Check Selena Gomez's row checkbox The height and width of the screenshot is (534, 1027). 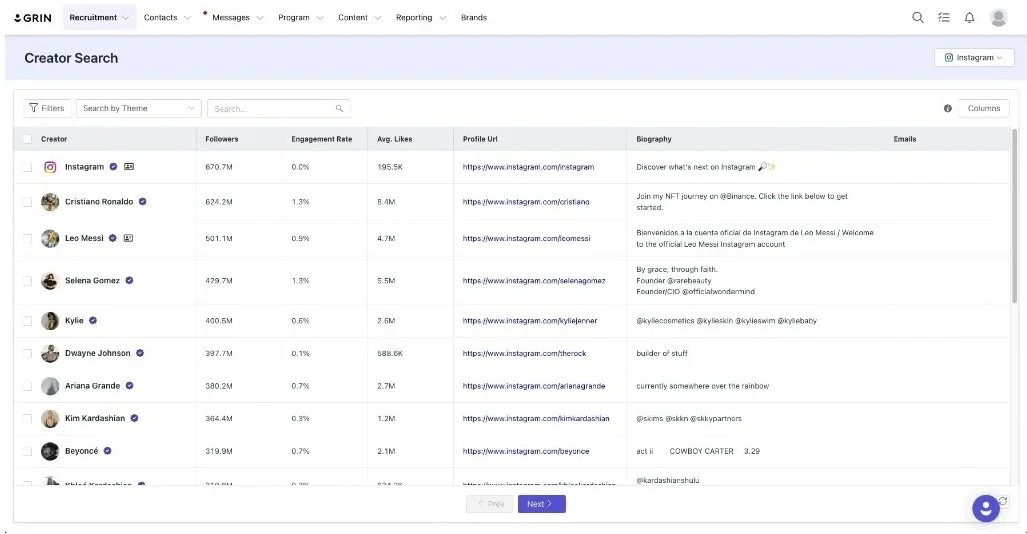(x=27, y=280)
